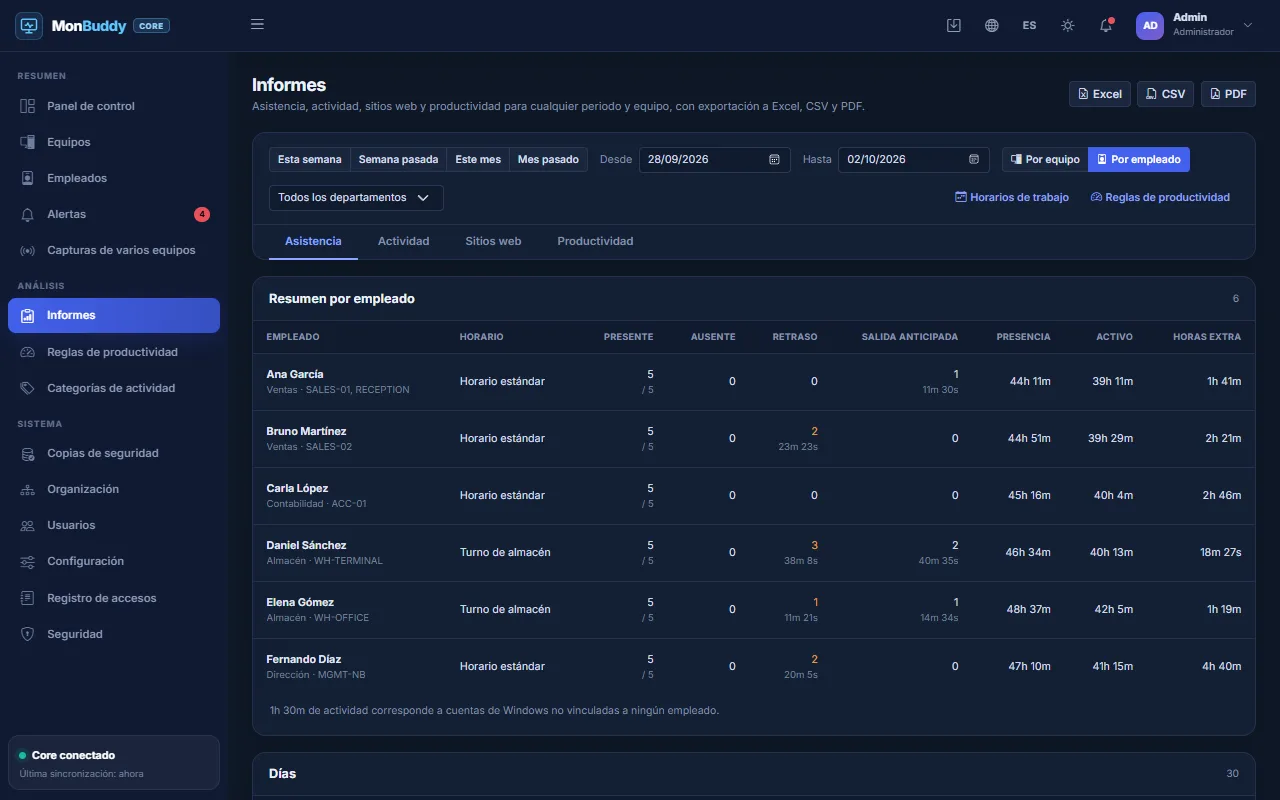Click the download icon in header
The image size is (1280, 800).
tap(954, 25)
